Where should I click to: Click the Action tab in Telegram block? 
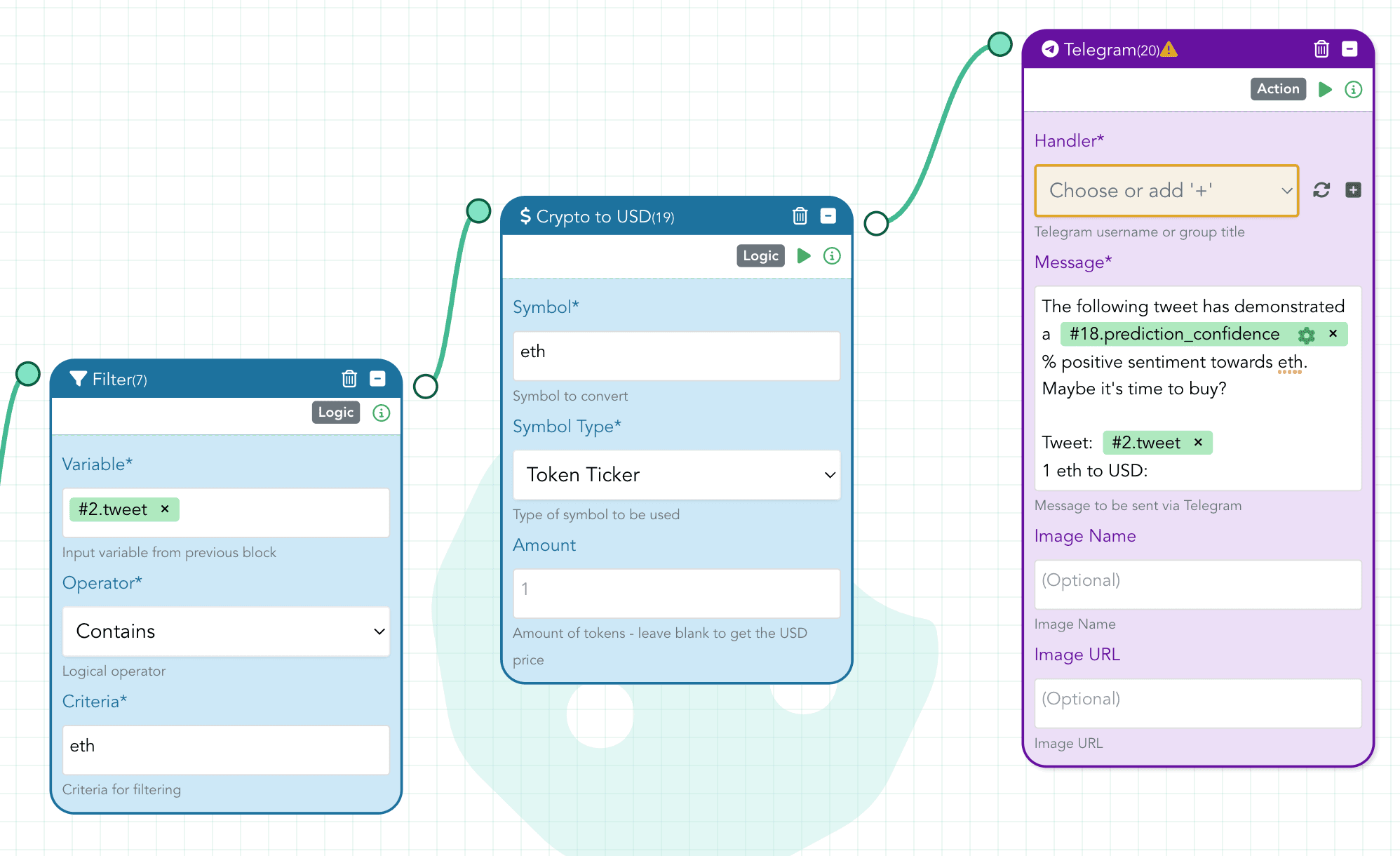point(1278,89)
